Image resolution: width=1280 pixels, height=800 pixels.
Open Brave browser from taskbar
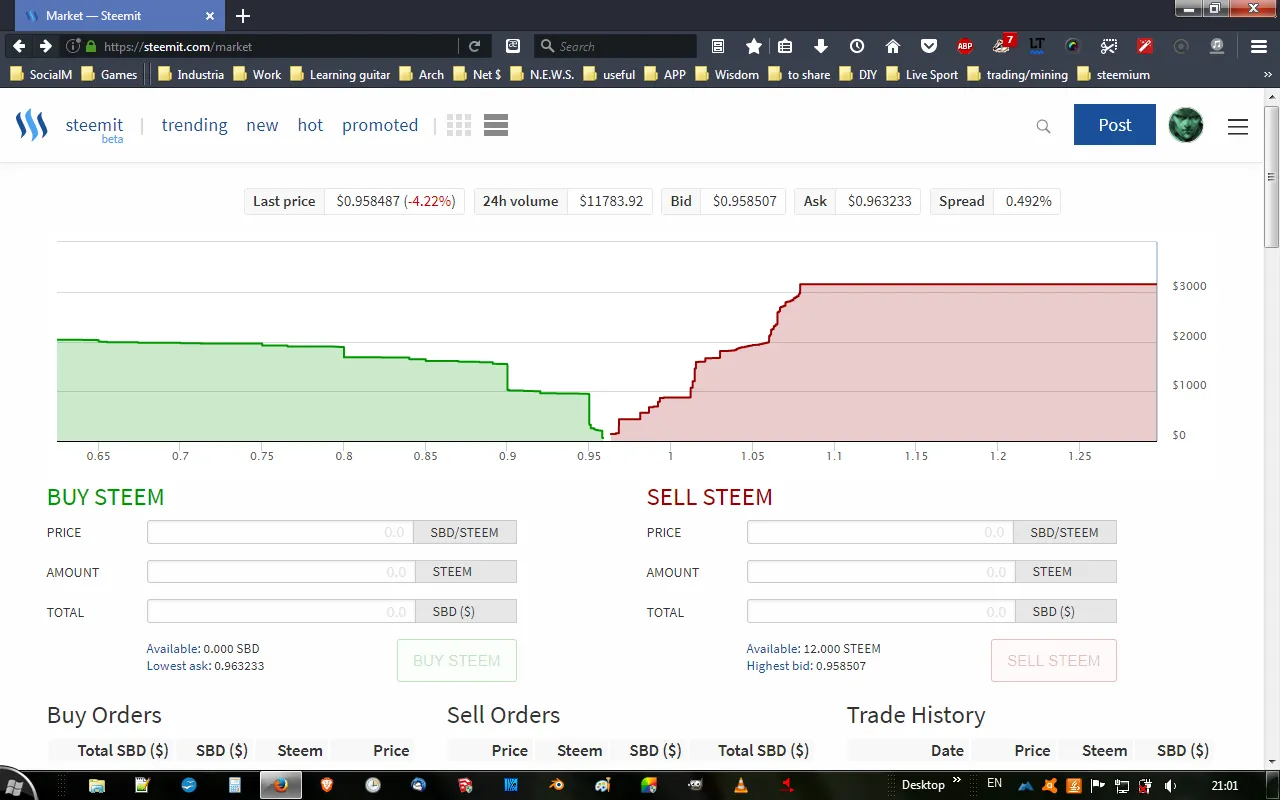click(x=326, y=785)
